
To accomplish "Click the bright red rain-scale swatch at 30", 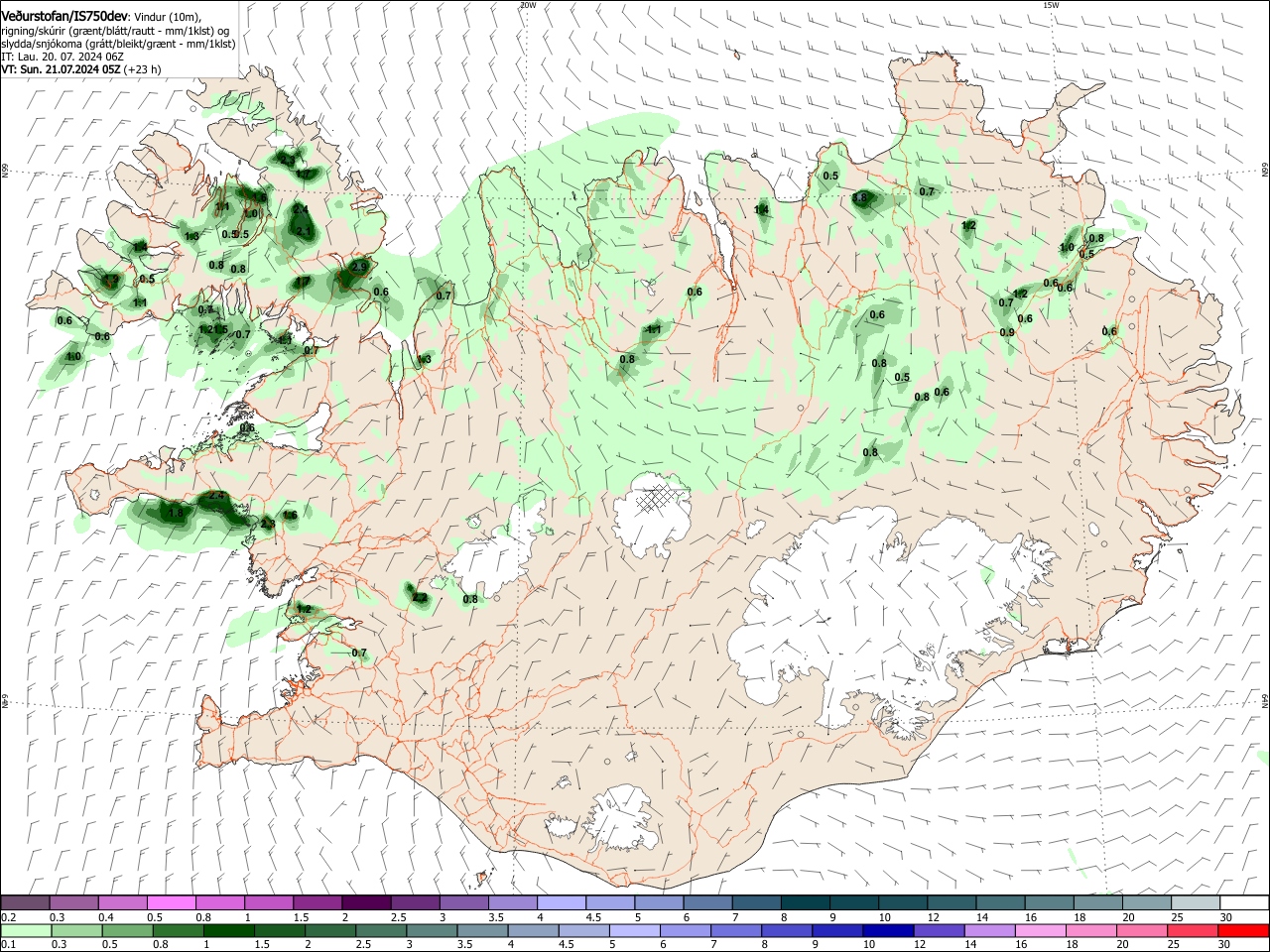I will (x=1242, y=930).
